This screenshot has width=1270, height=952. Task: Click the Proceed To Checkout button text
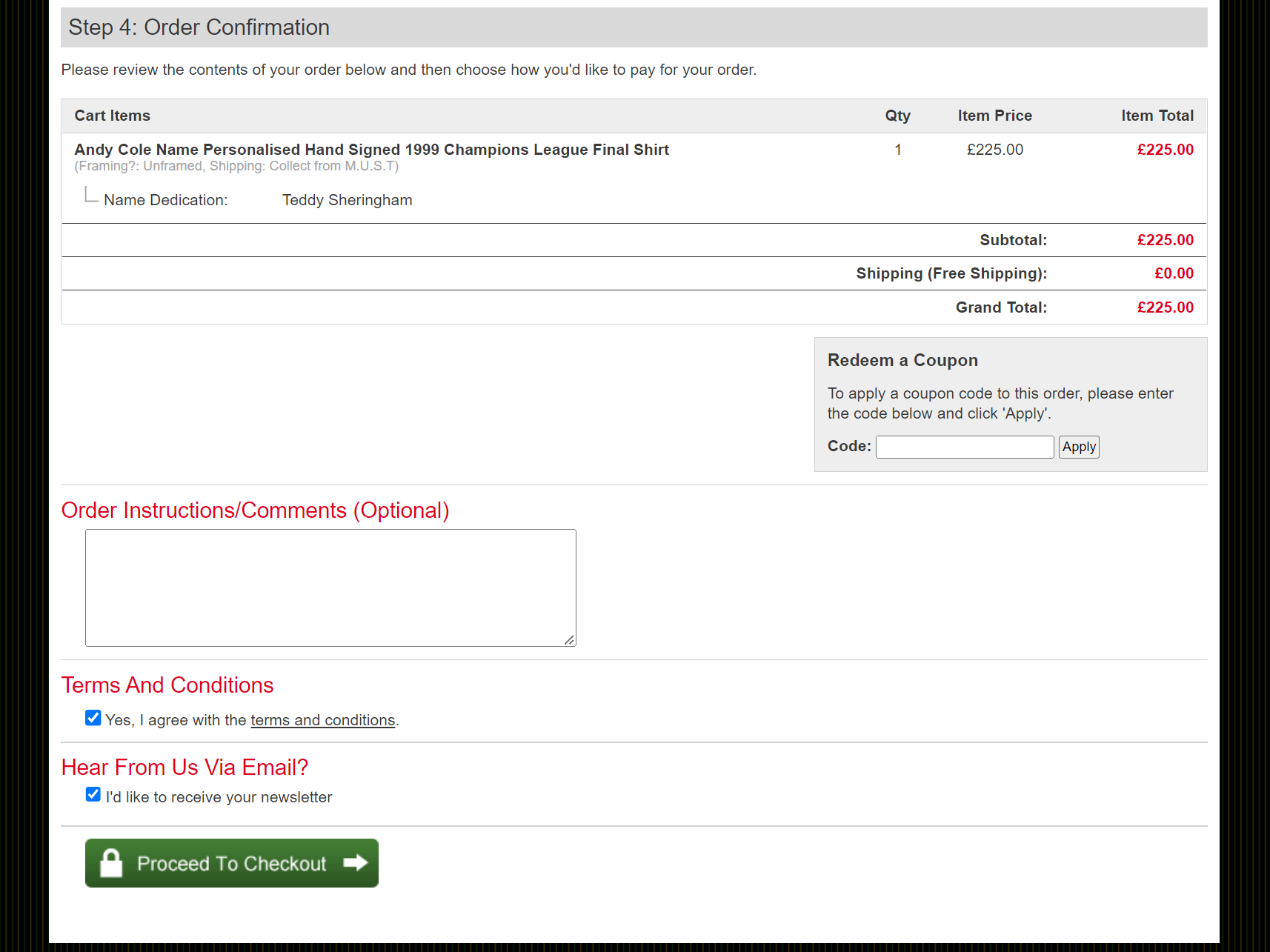(x=231, y=864)
